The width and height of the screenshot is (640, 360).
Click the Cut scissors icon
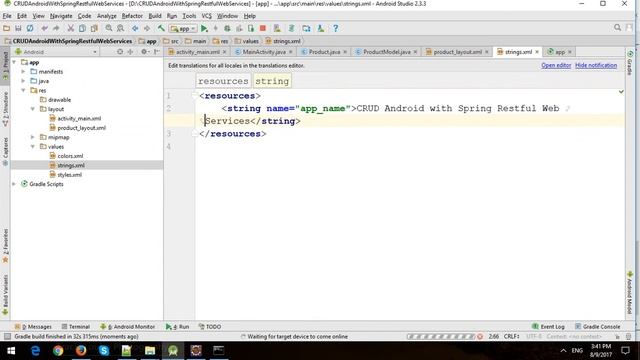point(71,28)
